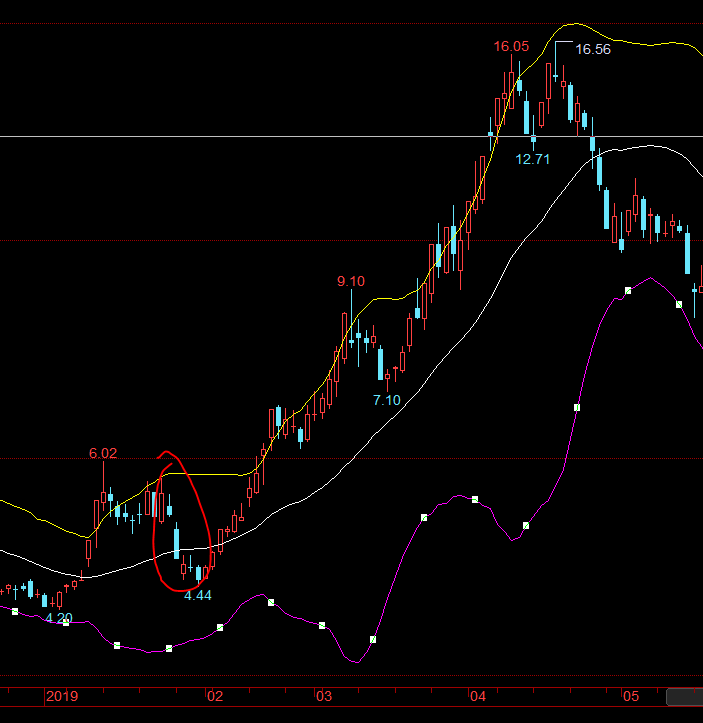Select the 02 month marker on time axis
The image size is (703, 723).
point(214,696)
